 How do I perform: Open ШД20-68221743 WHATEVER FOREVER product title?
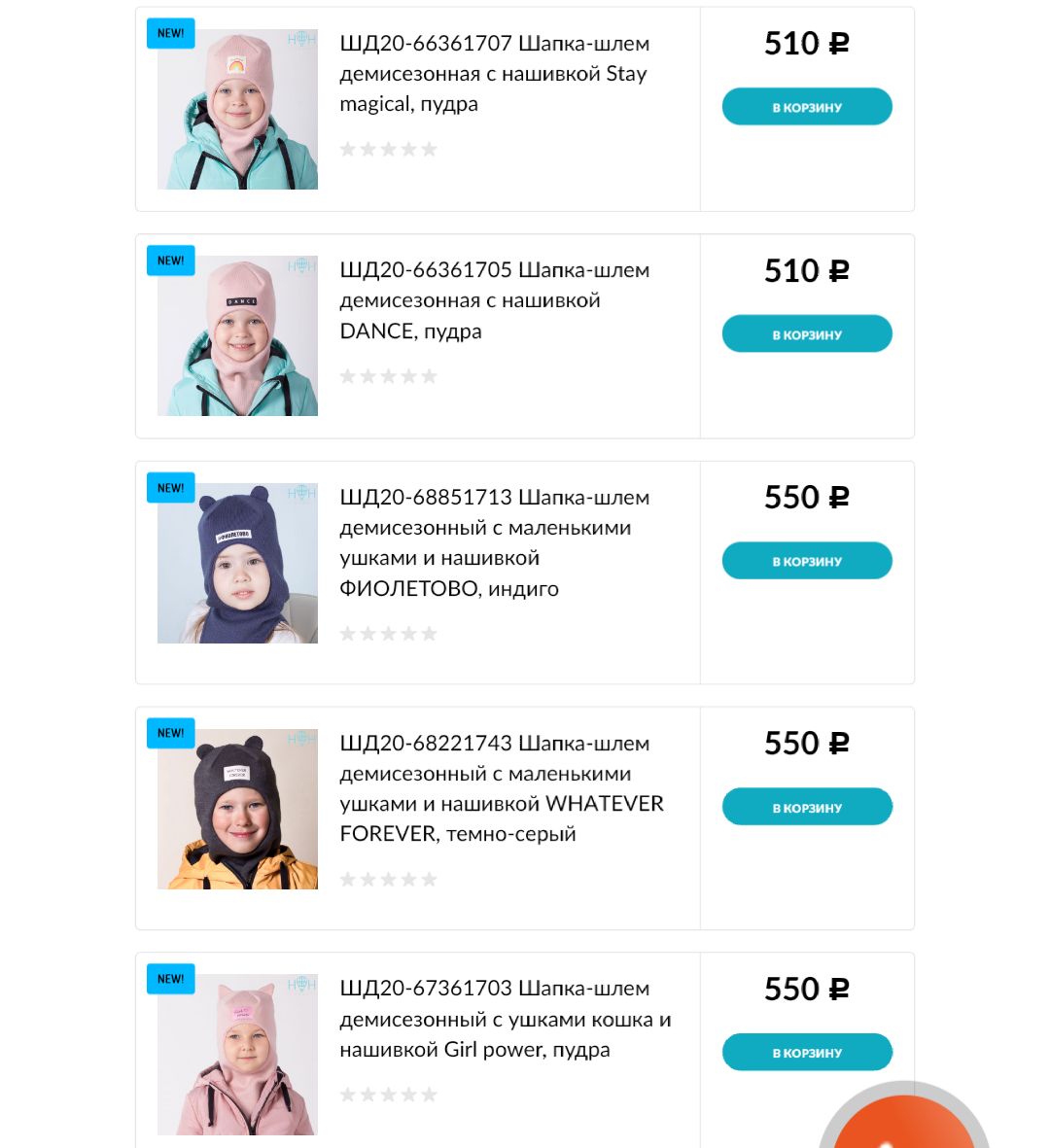[x=502, y=788]
